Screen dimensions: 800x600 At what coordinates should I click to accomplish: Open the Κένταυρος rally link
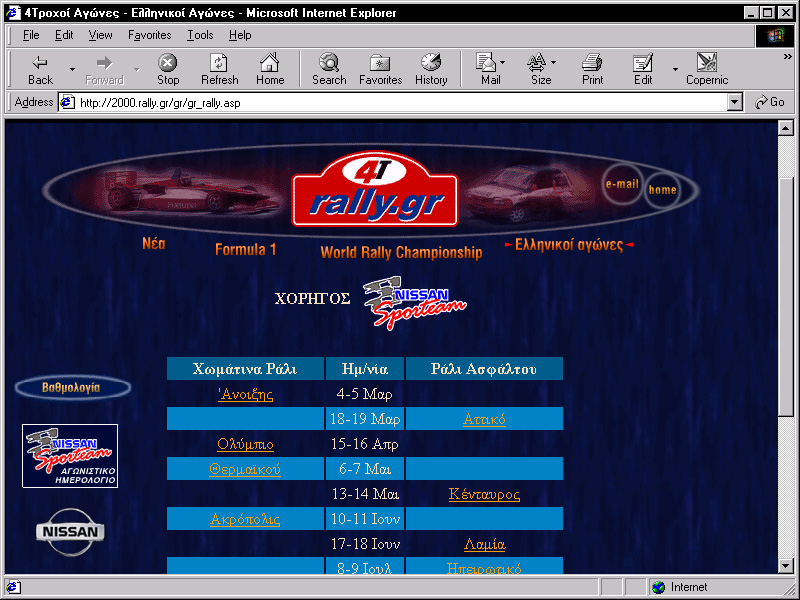coord(484,494)
